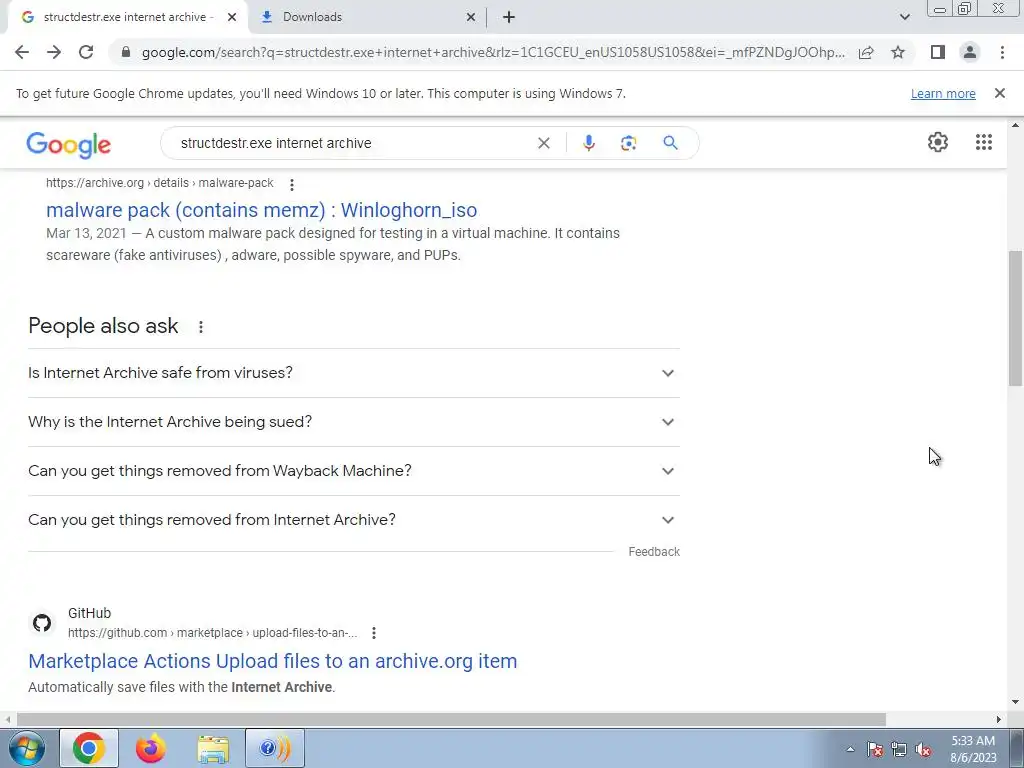Close the structdestr.exe internet archive tab
Viewport: 1024px width, 768px height.
pyautogui.click(x=232, y=17)
